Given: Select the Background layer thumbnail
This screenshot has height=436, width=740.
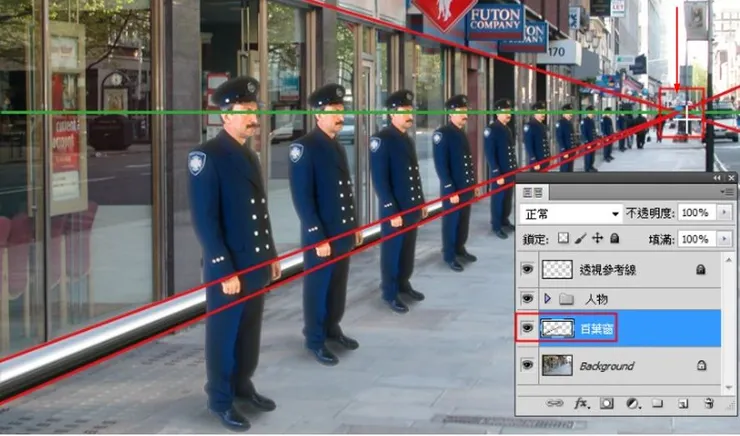Looking at the screenshot, I should point(557,365).
